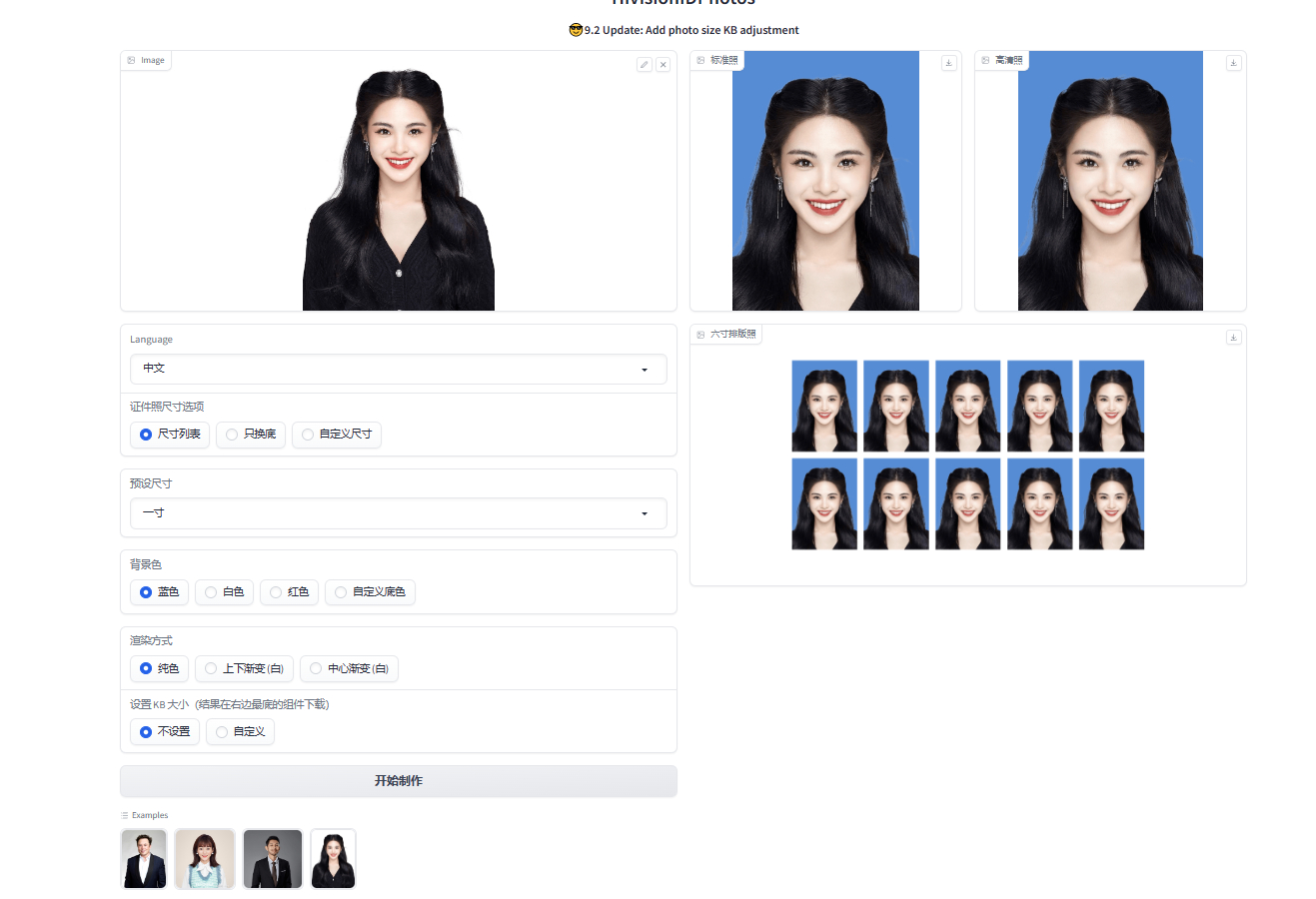The image size is (1316, 899).
Task: Choose the 自定义尺寸 size option
Action: [x=308, y=435]
